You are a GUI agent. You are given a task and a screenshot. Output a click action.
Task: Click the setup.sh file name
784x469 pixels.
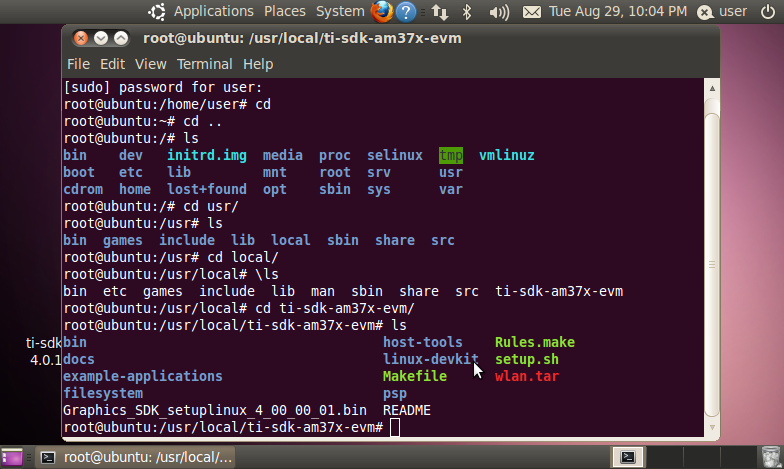click(526, 359)
